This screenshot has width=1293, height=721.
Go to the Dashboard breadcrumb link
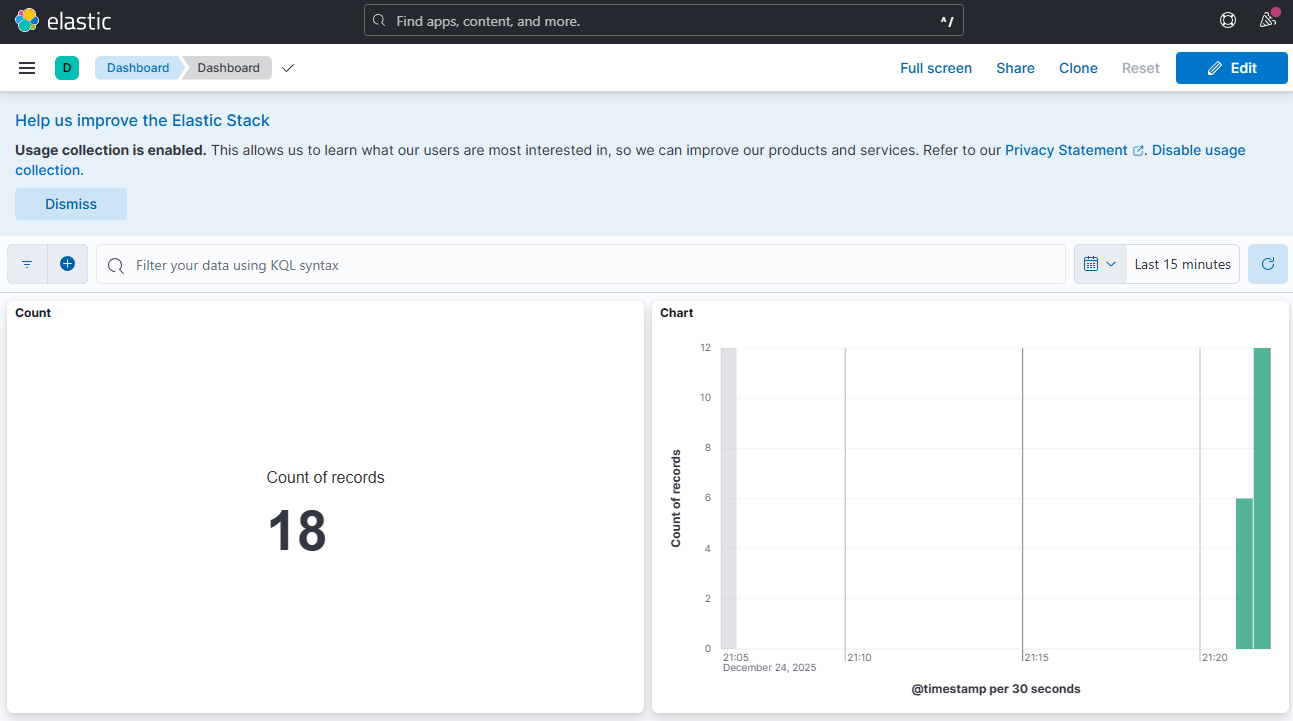[138, 68]
